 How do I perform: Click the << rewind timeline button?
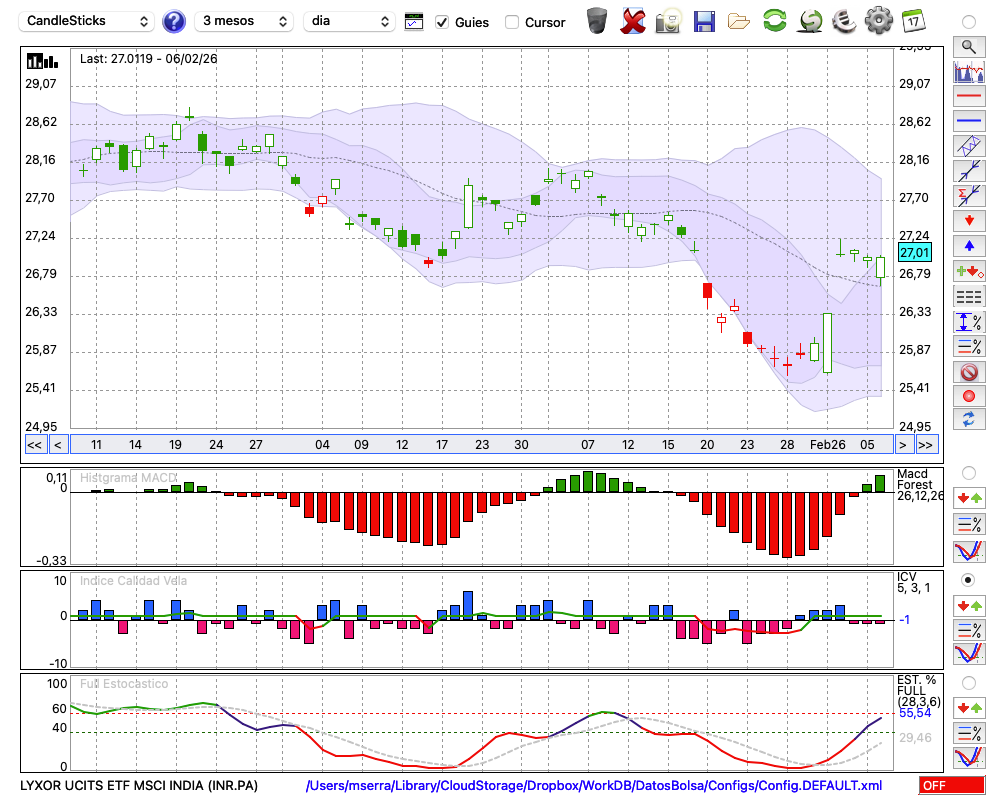[x=34, y=445]
